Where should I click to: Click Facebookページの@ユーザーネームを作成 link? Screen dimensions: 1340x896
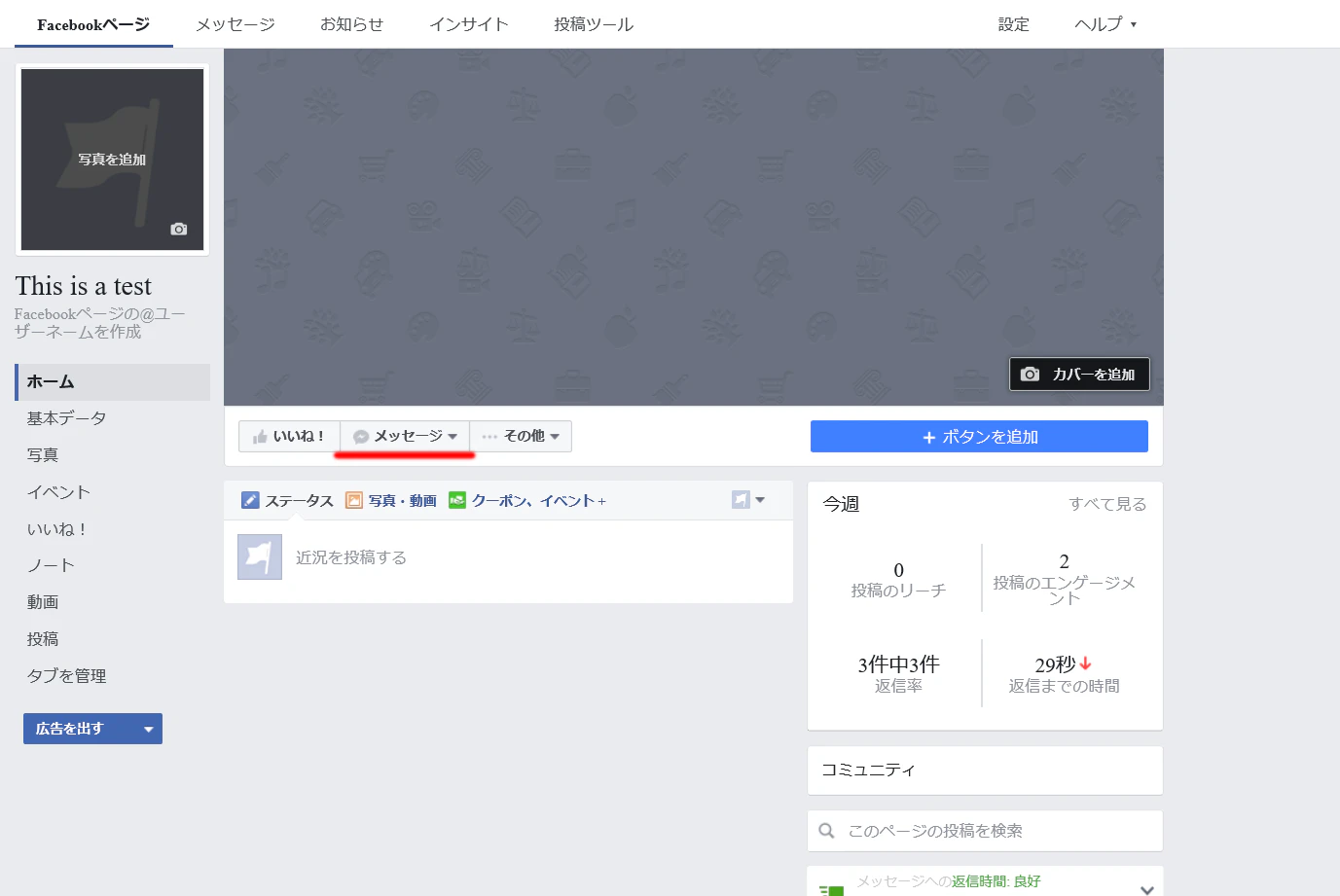[x=100, y=323]
